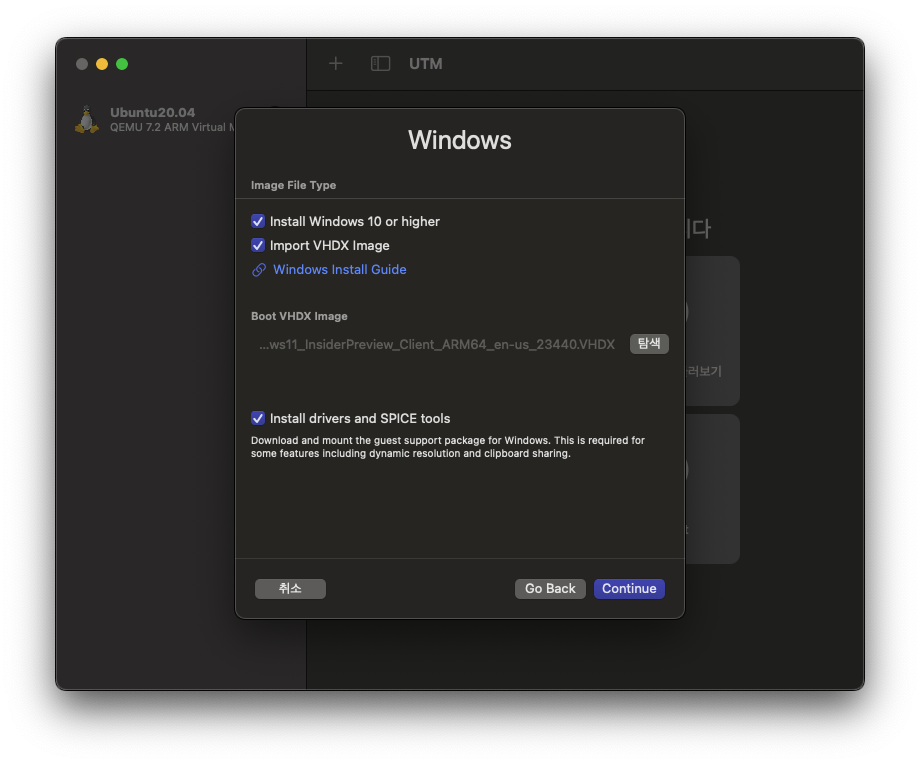The width and height of the screenshot is (920, 764).
Task: Click the link icon beside Windows Install Guide
Action: coord(259,270)
